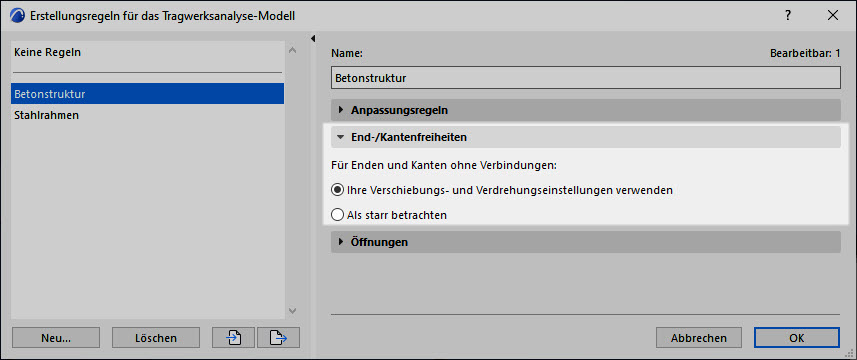857x360 pixels.
Task: Expand the Öffnungen section
Action: 585,241
